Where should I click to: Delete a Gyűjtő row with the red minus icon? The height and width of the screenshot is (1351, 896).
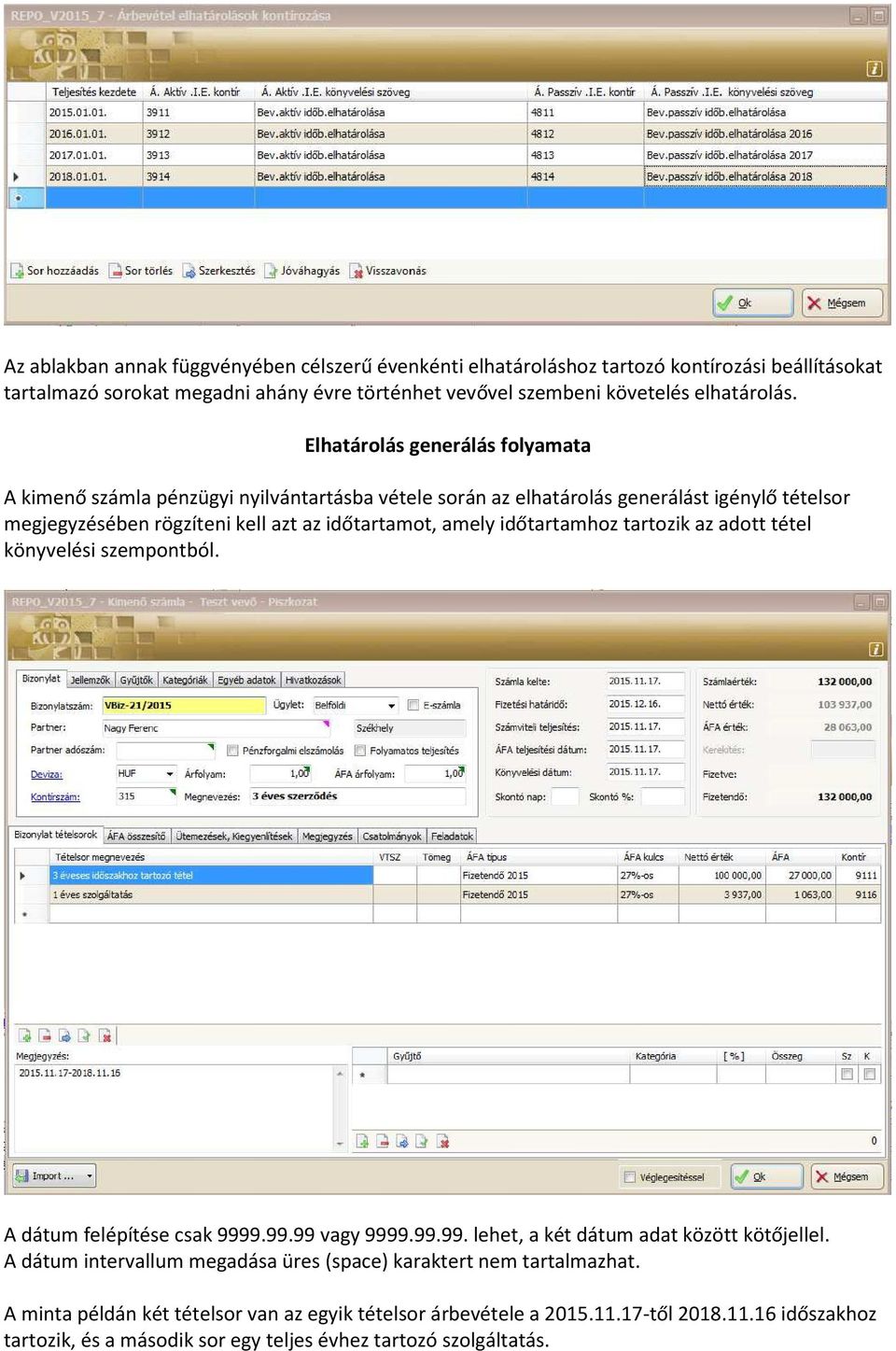383,1141
